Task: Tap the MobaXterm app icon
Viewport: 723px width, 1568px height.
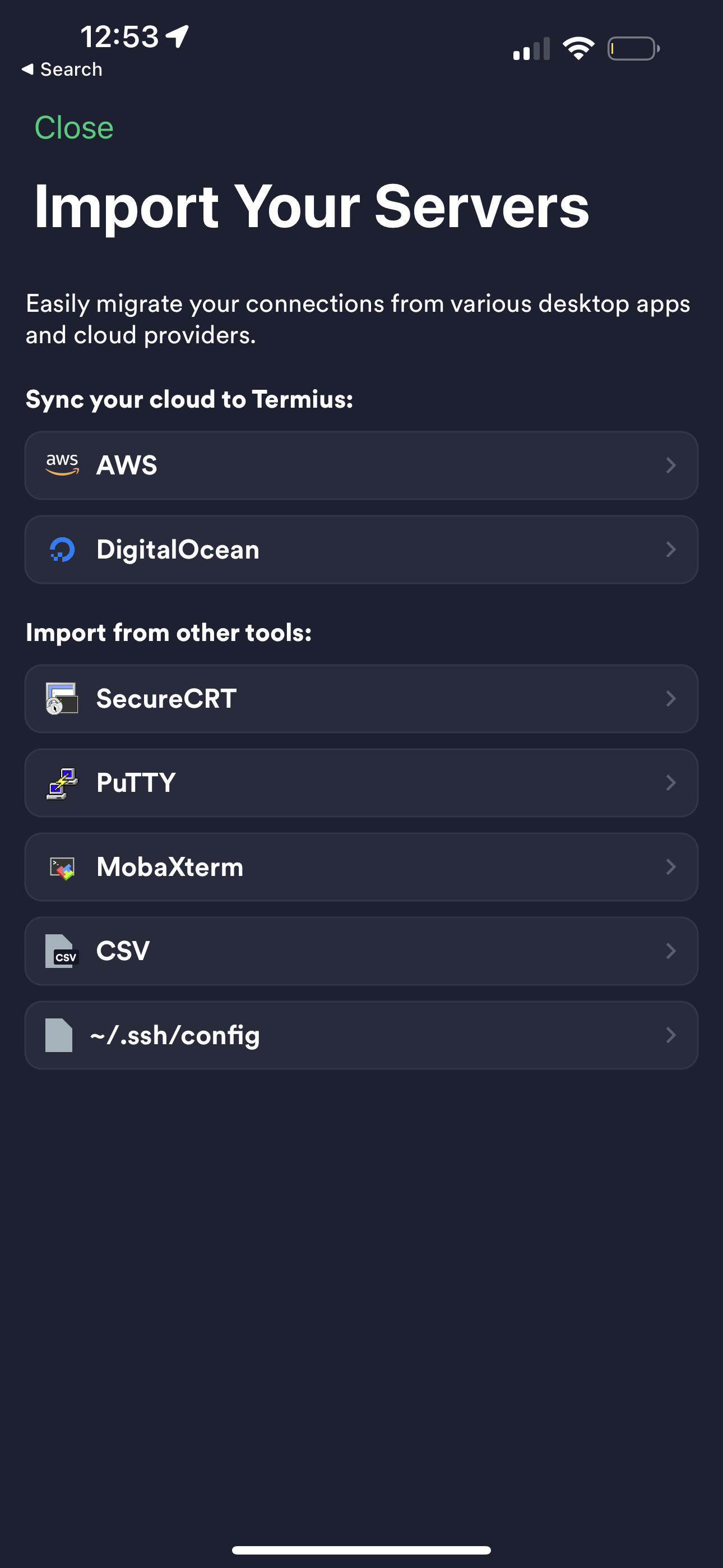Action: pos(62,868)
